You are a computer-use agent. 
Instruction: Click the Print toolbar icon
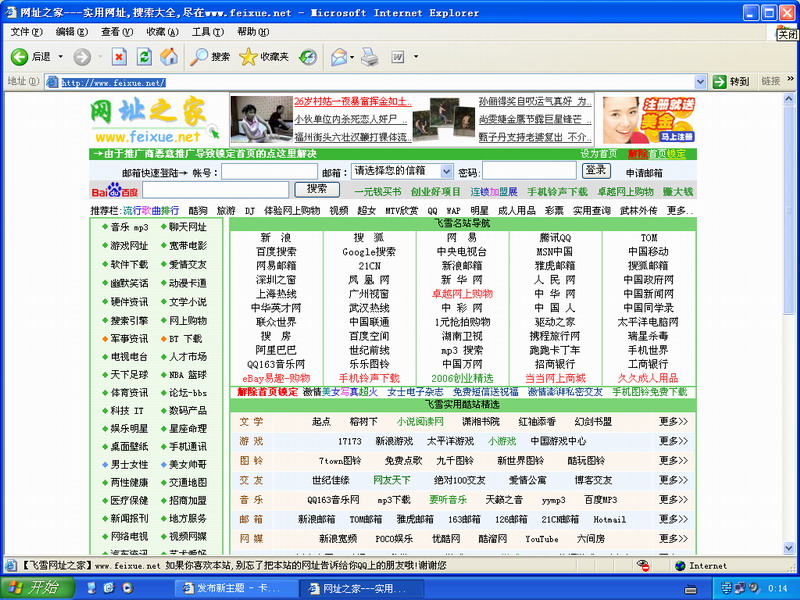click(369, 57)
